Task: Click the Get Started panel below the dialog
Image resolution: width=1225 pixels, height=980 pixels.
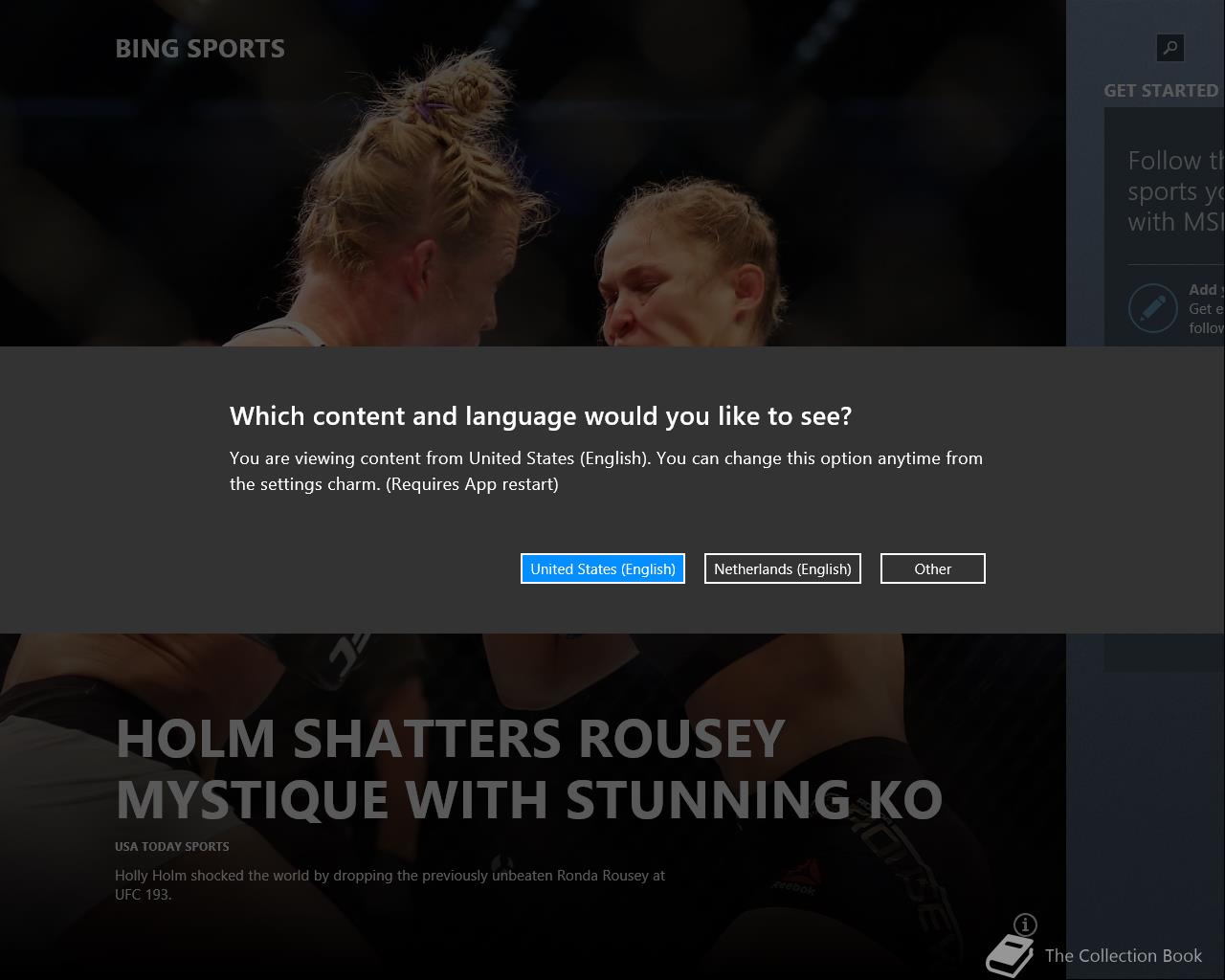Action: click(1164, 652)
